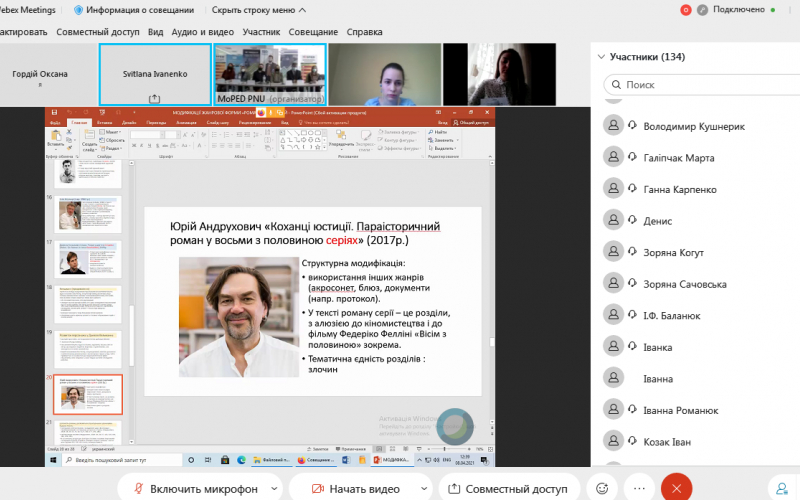Click the Paste (Вставить) icon in PowerPoint
800x500 pixels.
pyautogui.click(x=55, y=135)
